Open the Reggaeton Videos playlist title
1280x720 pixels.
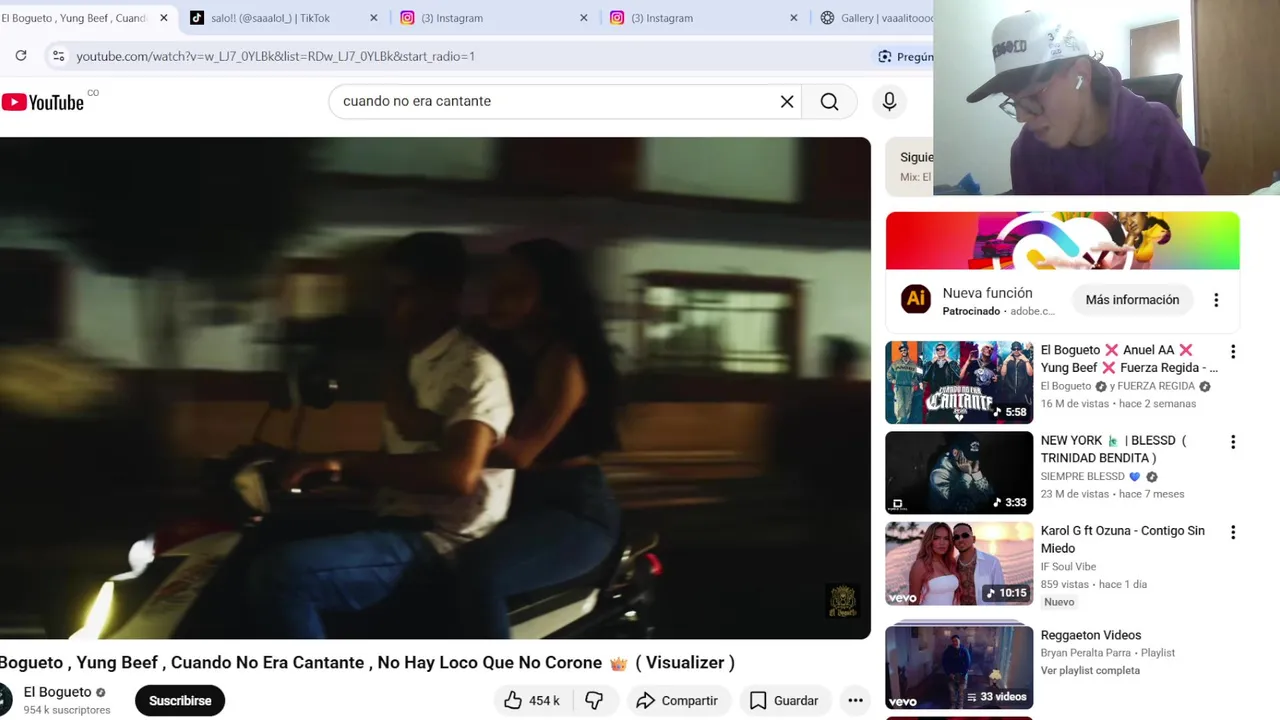[x=1090, y=635]
